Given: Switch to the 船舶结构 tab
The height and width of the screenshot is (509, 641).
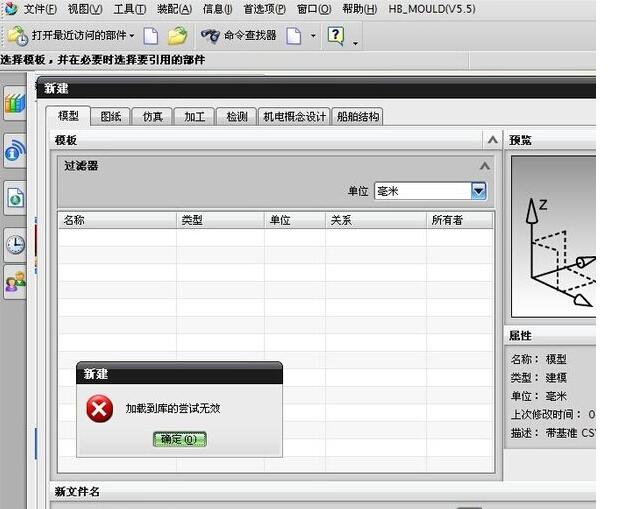Looking at the screenshot, I should [x=357, y=117].
